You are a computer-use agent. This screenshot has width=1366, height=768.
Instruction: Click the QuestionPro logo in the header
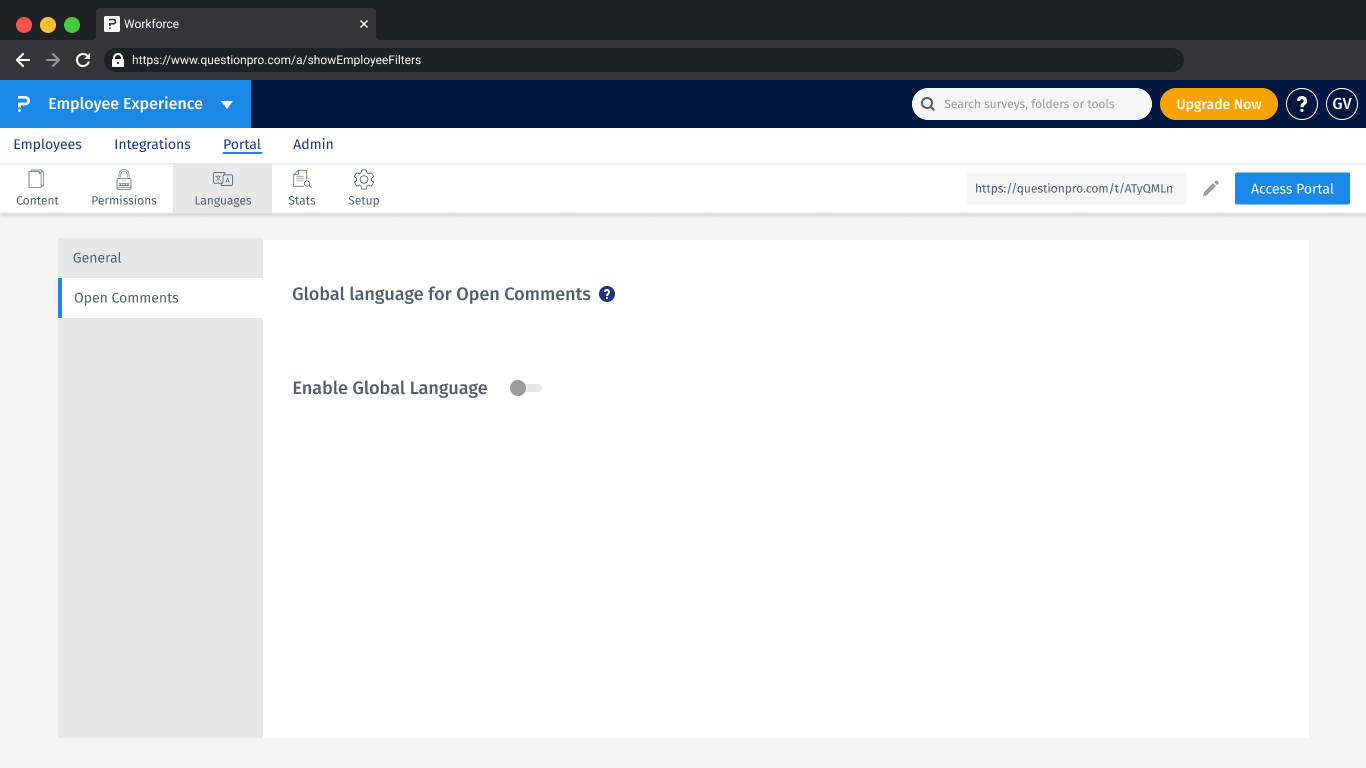(20, 103)
